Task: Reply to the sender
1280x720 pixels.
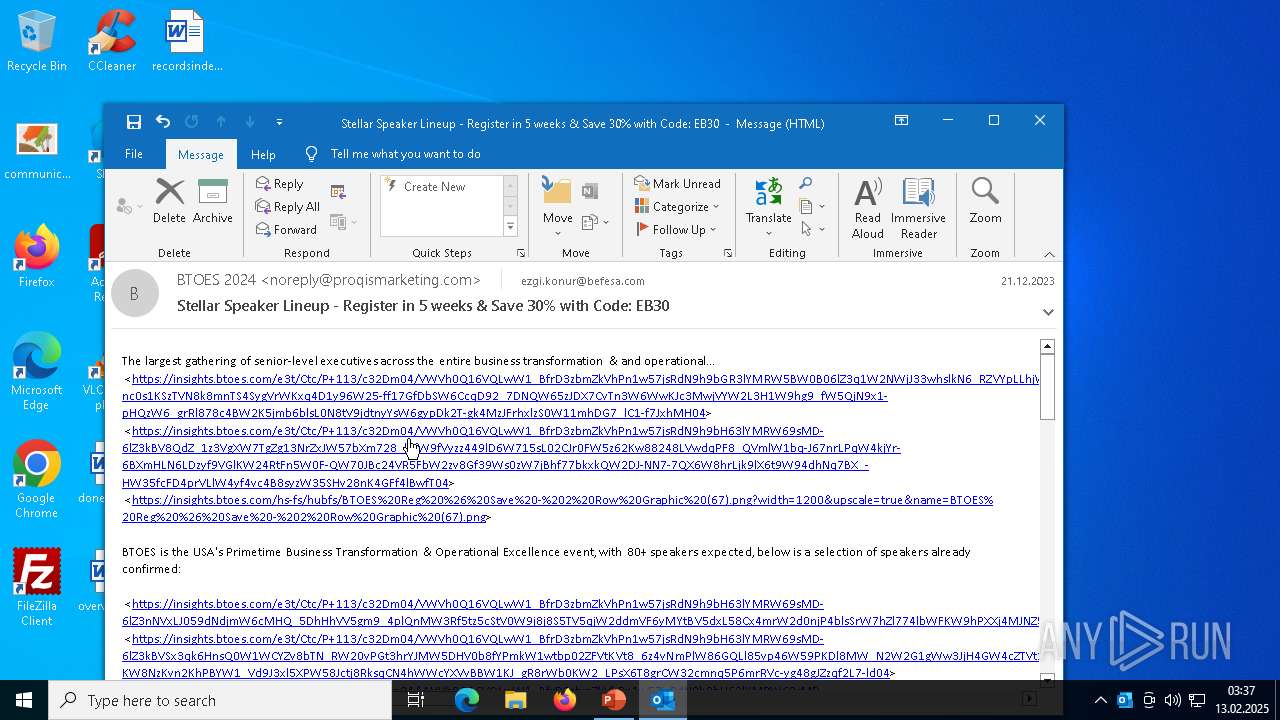Action: point(280,184)
